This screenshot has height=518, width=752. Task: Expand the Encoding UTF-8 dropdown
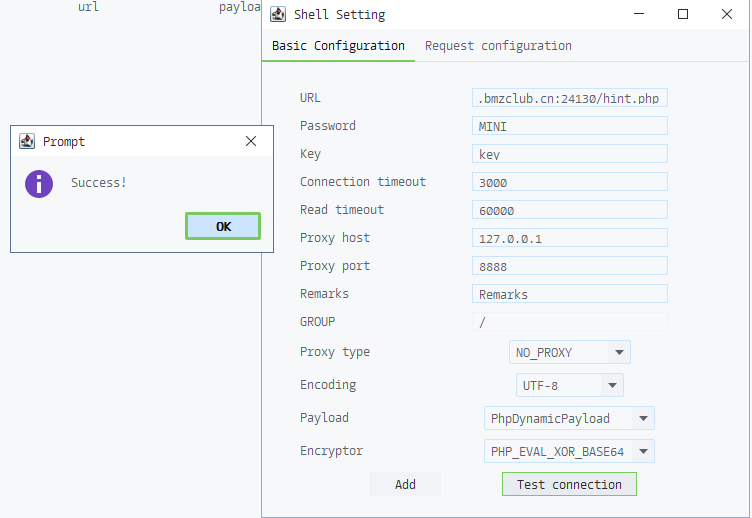pos(612,385)
